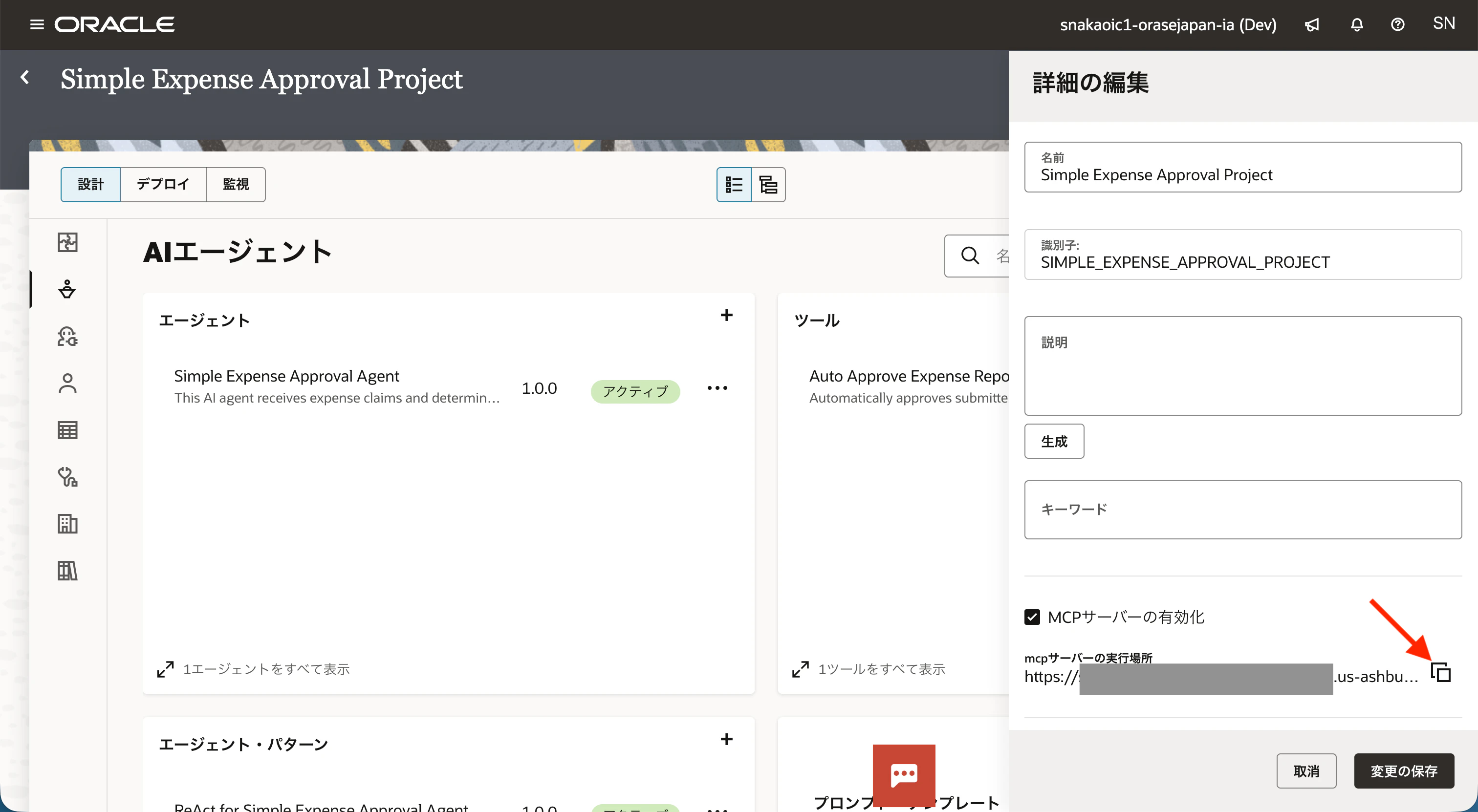Select the AI agents icon in sidebar

pos(68,289)
